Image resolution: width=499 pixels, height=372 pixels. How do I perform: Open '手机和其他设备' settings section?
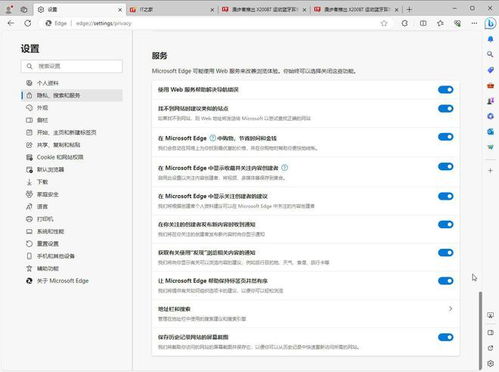pos(72,256)
